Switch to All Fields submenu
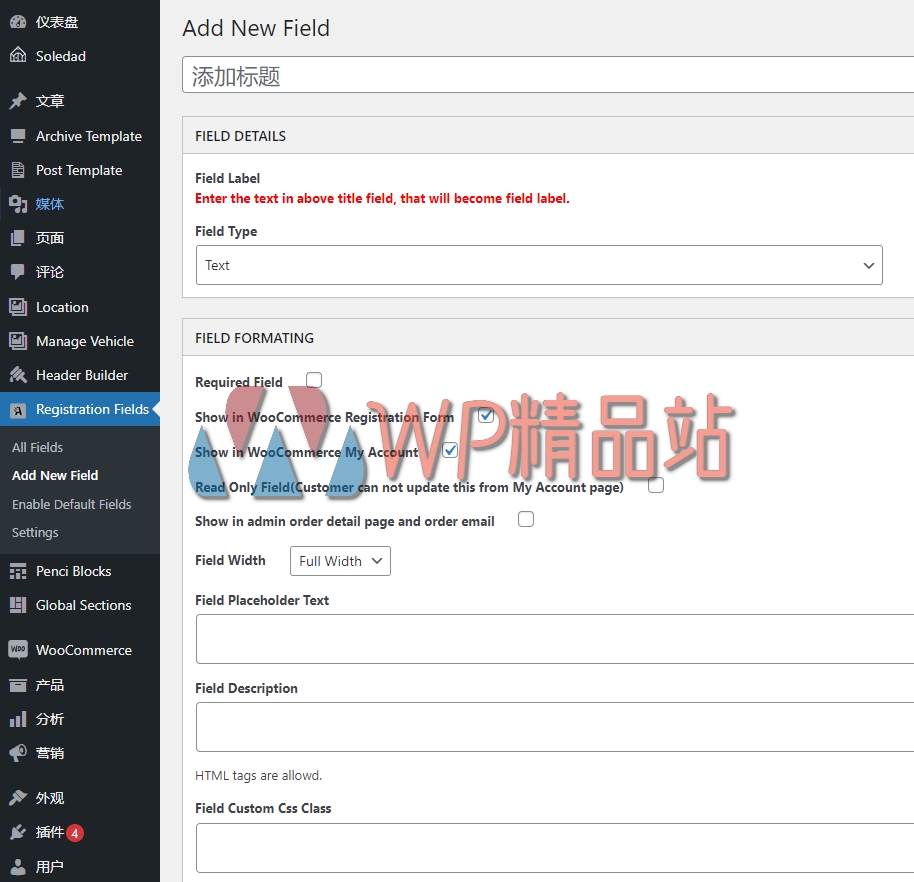Viewport: 914px width, 882px height. (x=37, y=447)
